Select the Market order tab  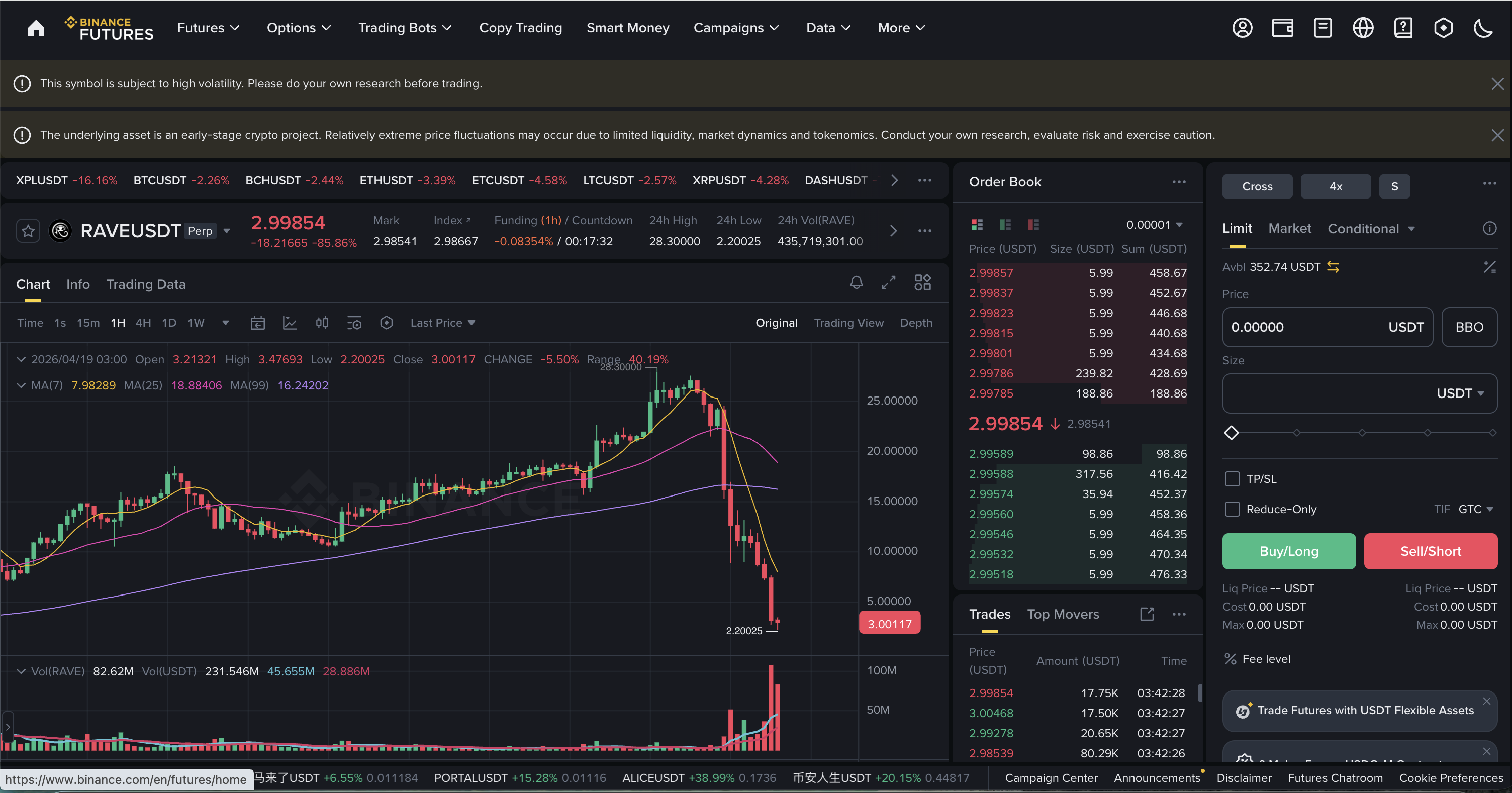point(1289,228)
